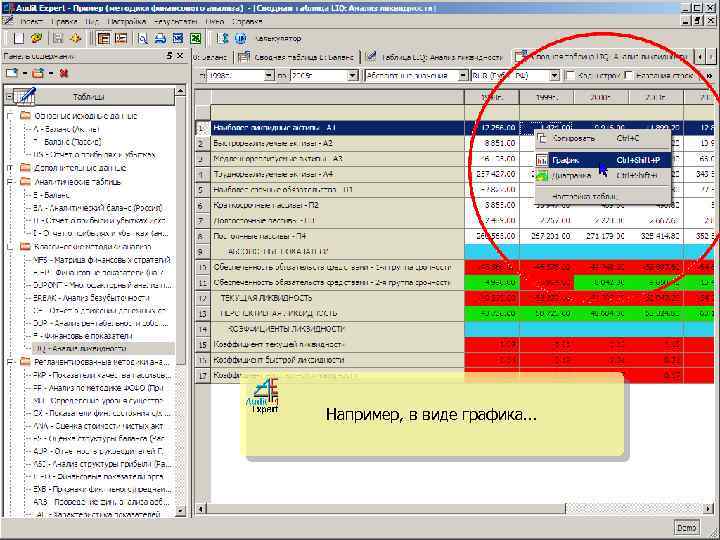Select Копировать in the context menu
The image size is (720, 540).
point(603,138)
